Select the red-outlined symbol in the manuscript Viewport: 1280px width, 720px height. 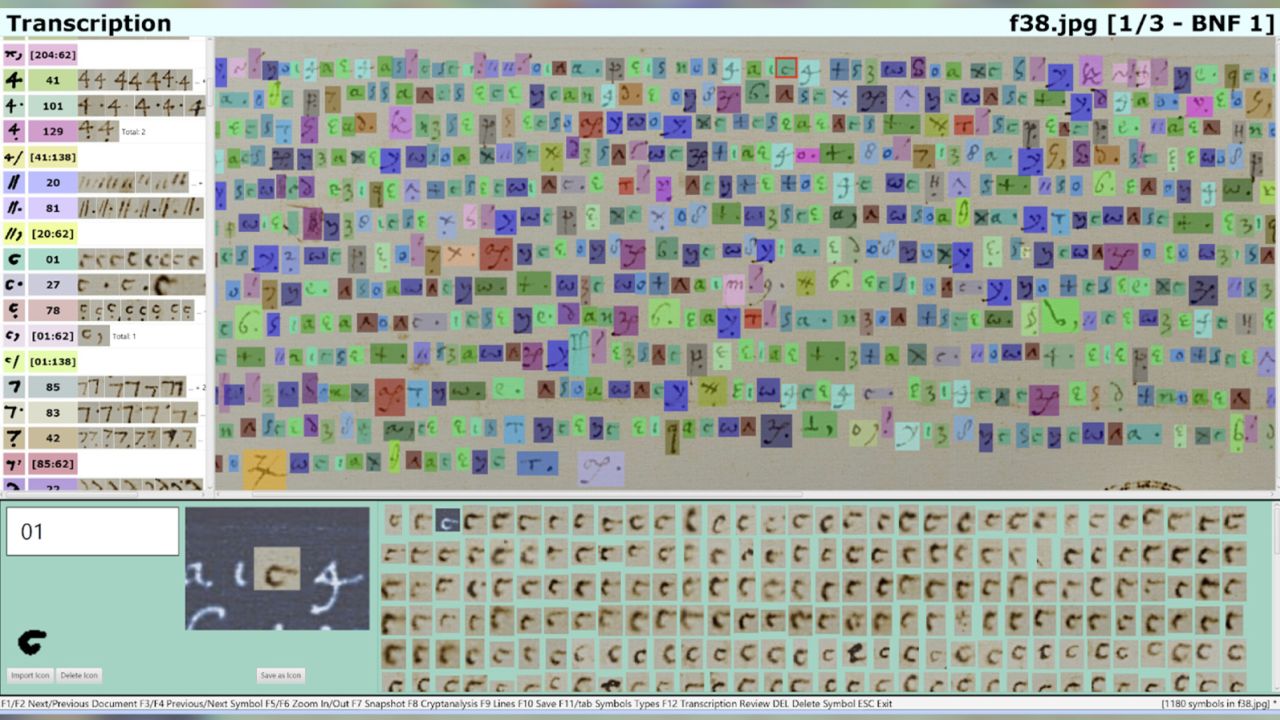coord(786,68)
